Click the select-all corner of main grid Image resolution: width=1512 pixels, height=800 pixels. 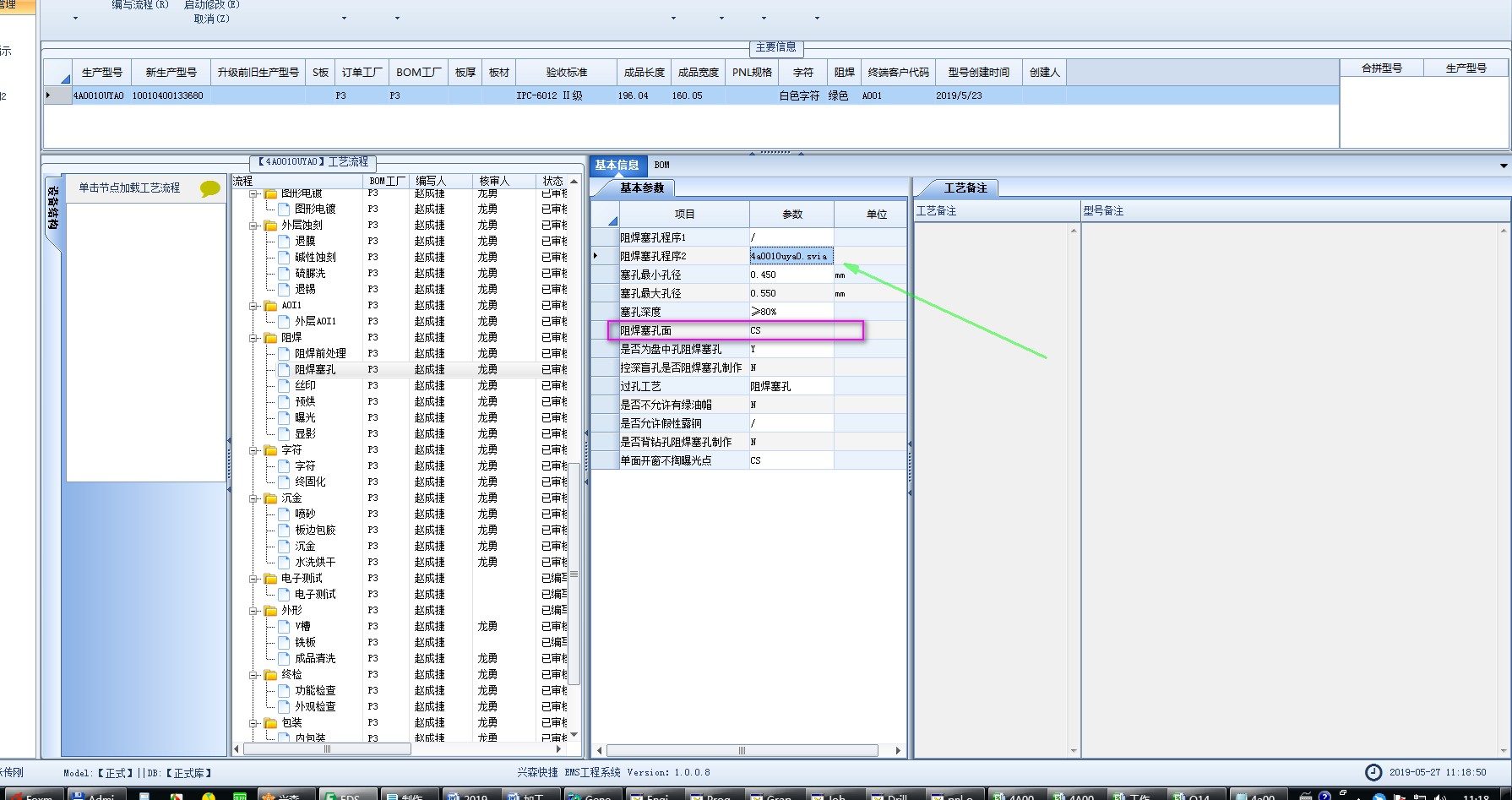tap(58, 73)
